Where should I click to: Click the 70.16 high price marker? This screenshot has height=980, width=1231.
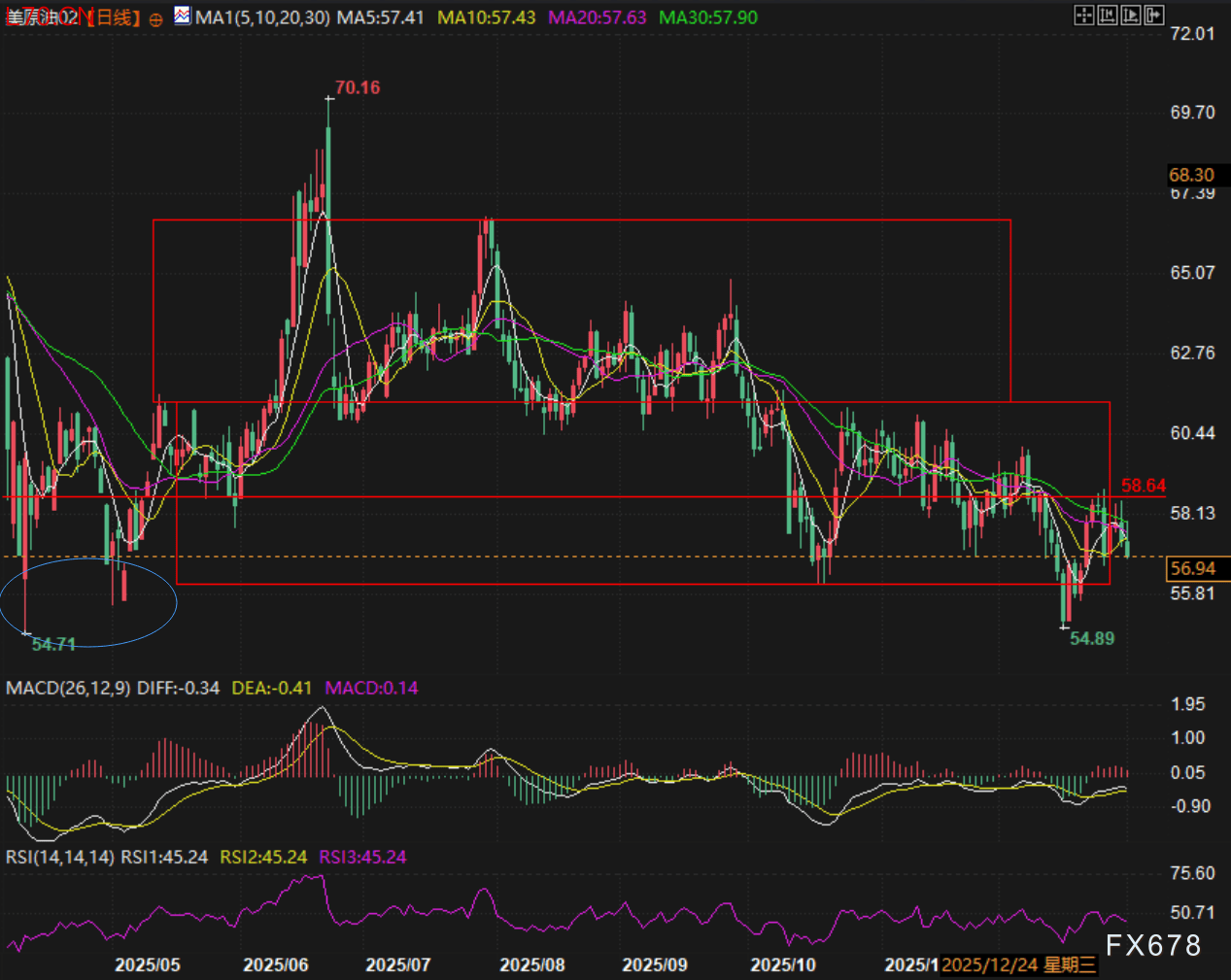pos(357,87)
